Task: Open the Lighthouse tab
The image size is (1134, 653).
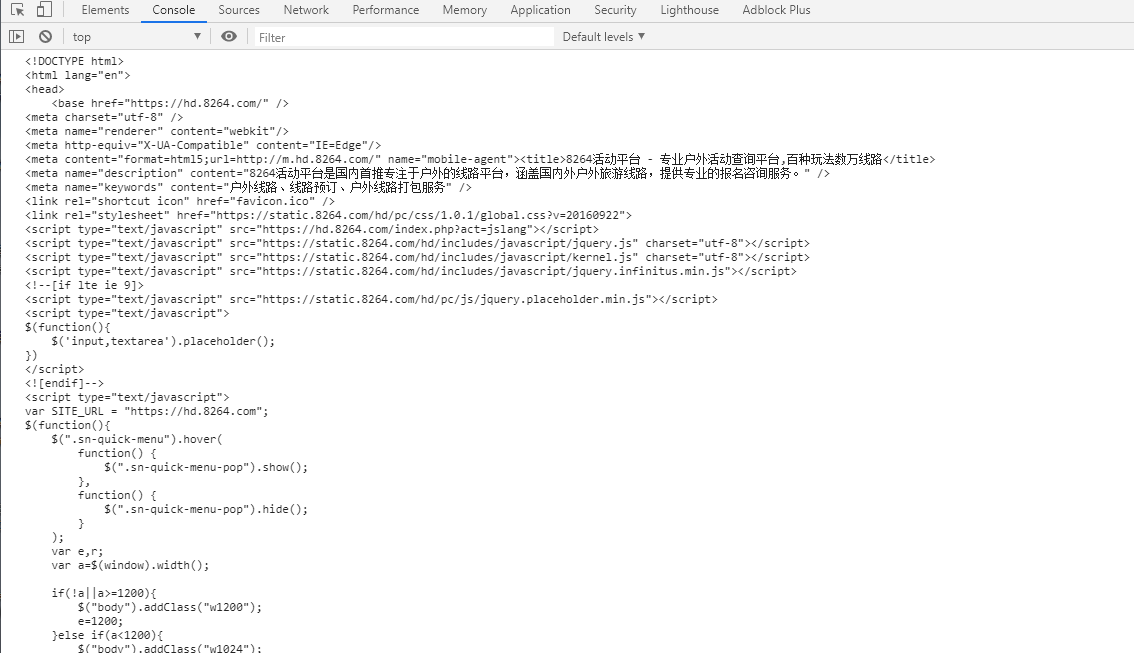Action: point(689,10)
